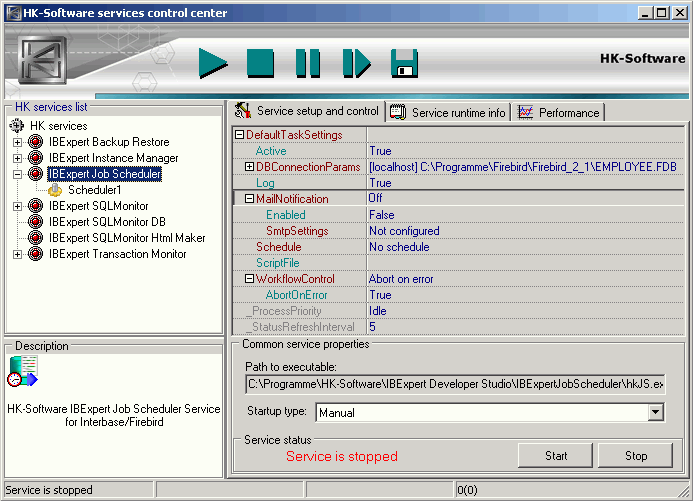Click red status icon of IBExpert Backup Restore

pyautogui.click(x=35, y=142)
